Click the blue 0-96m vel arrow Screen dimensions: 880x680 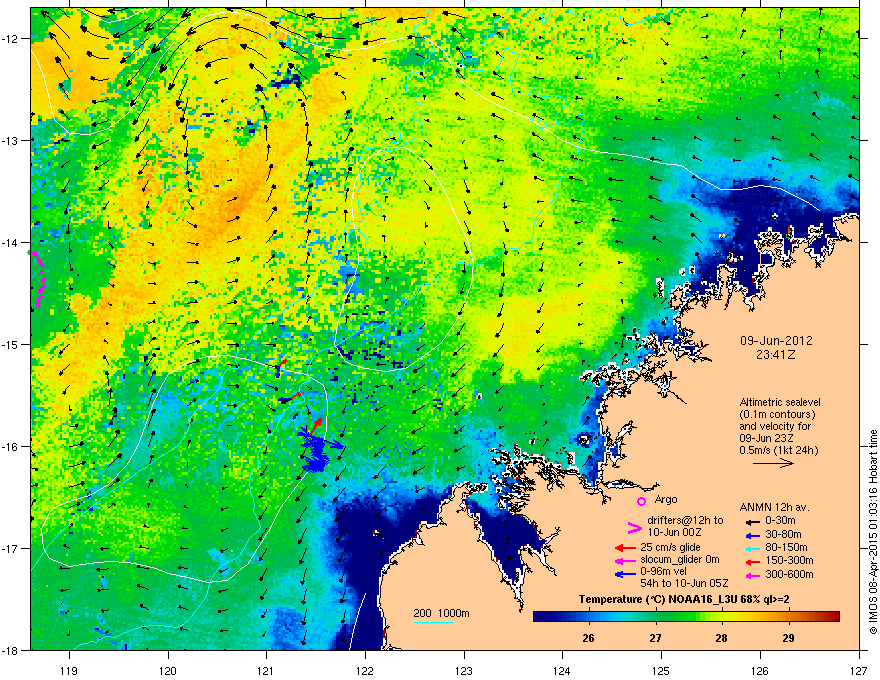(x=625, y=574)
